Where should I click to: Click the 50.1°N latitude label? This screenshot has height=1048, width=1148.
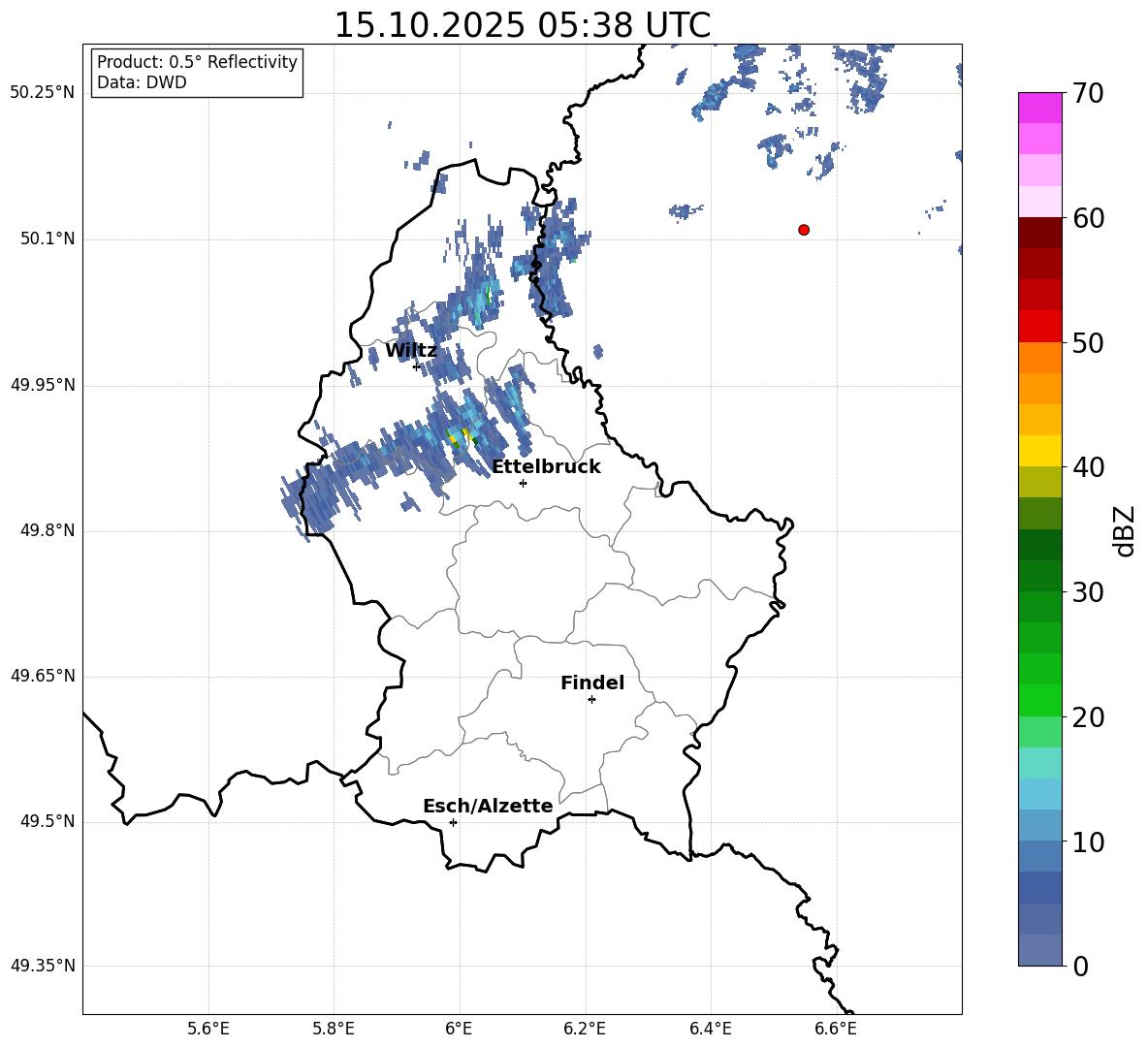48,238
